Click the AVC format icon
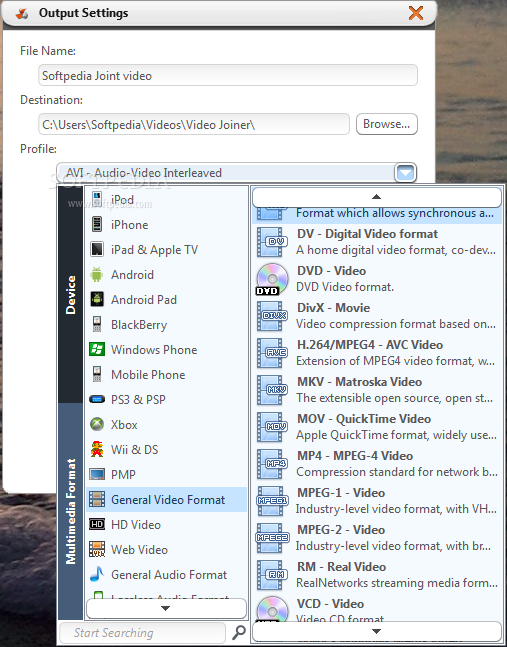 (x=272, y=353)
